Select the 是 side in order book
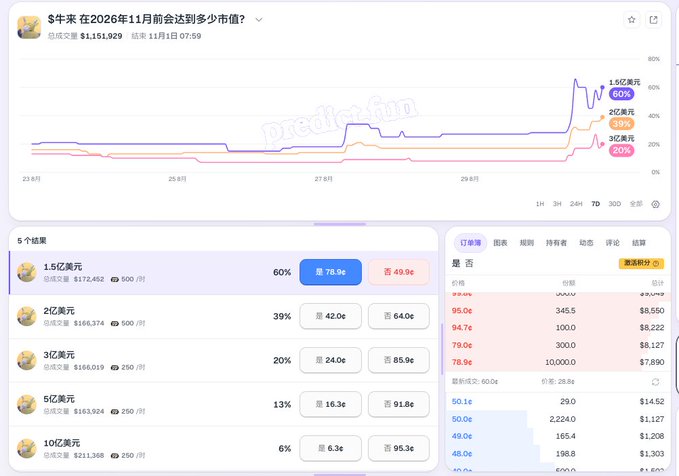 [x=456, y=263]
